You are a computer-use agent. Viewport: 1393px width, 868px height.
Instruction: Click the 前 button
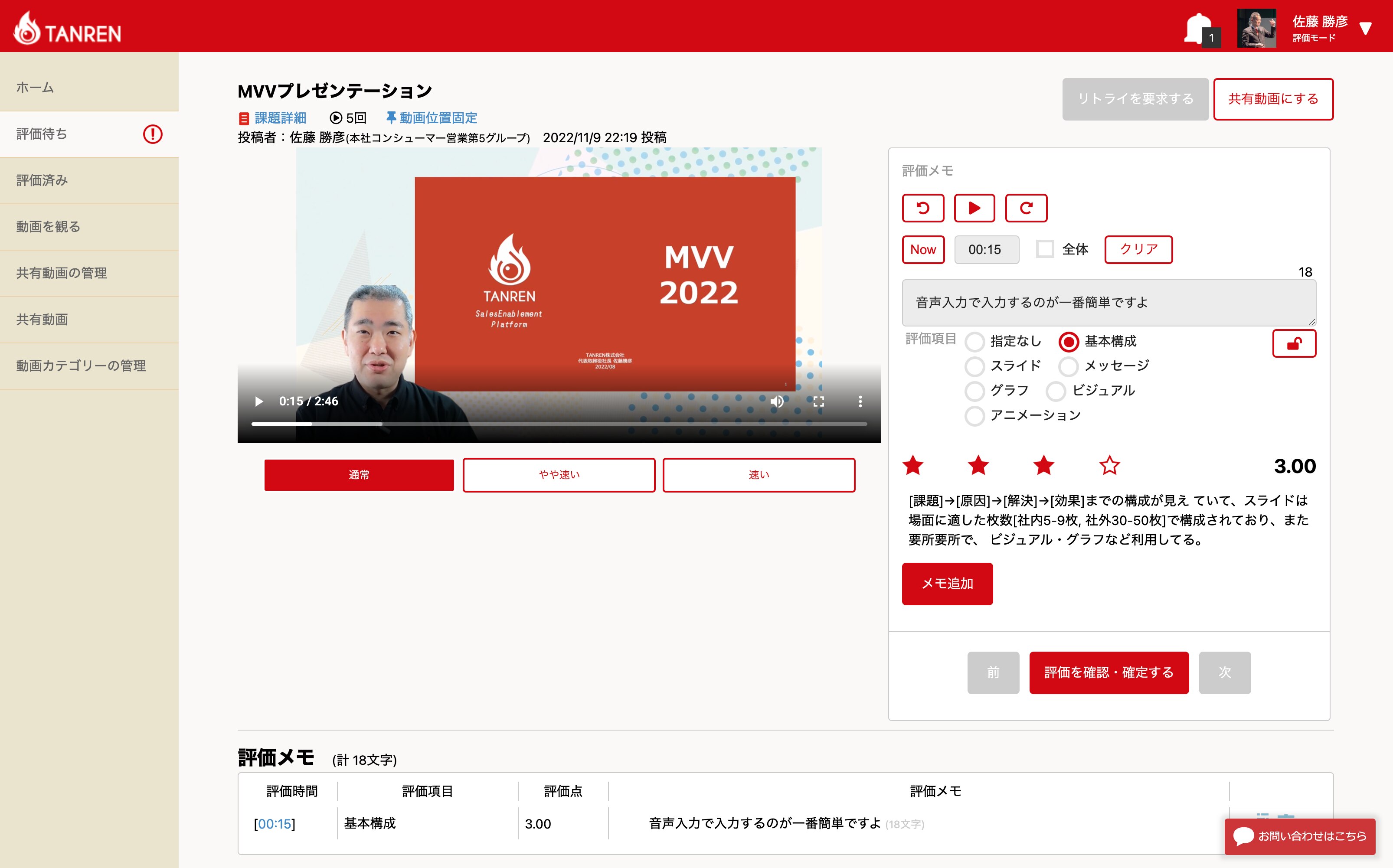pos(994,672)
